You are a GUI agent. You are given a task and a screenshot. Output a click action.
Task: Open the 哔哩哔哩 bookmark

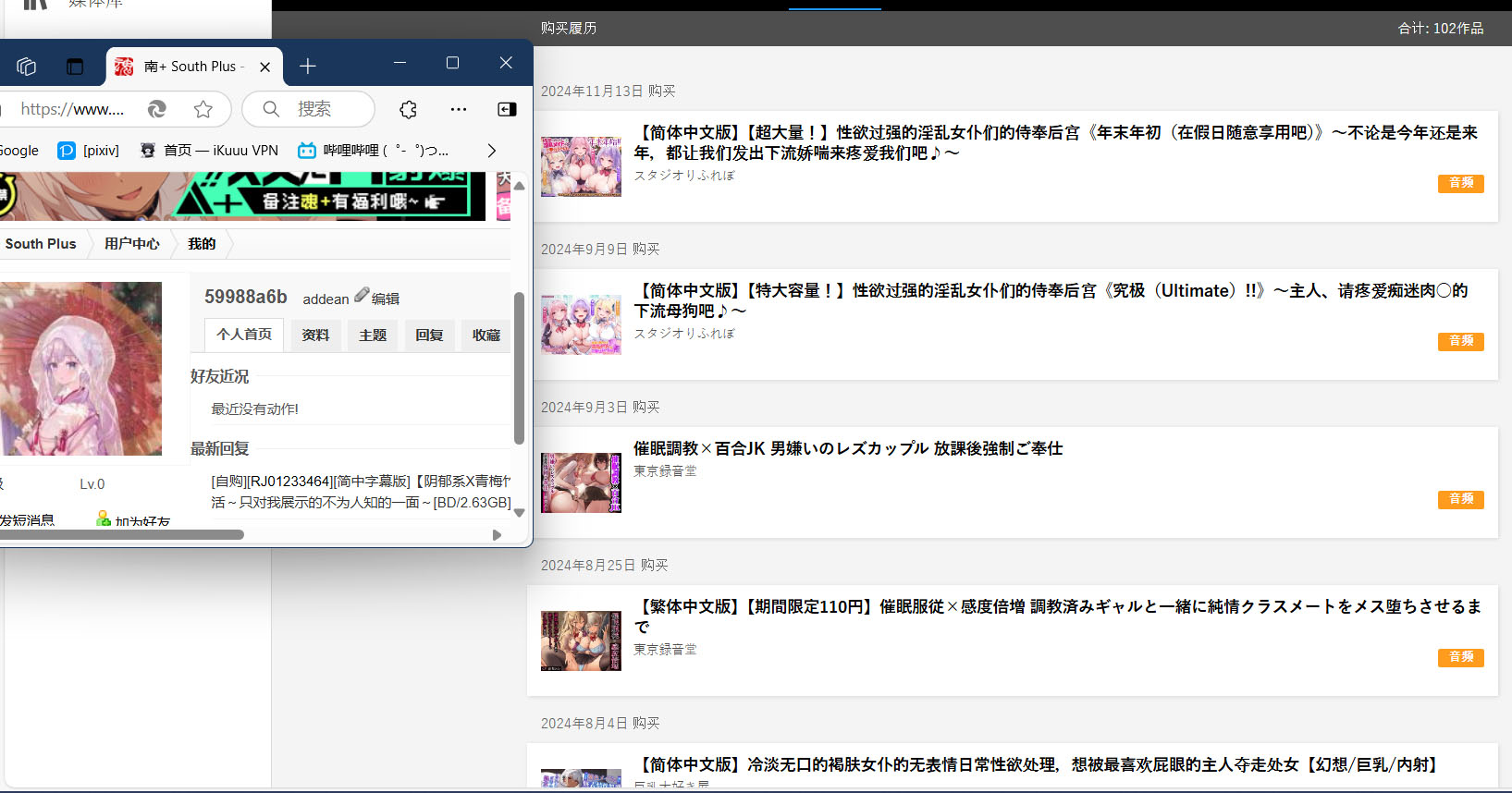point(373,151)
